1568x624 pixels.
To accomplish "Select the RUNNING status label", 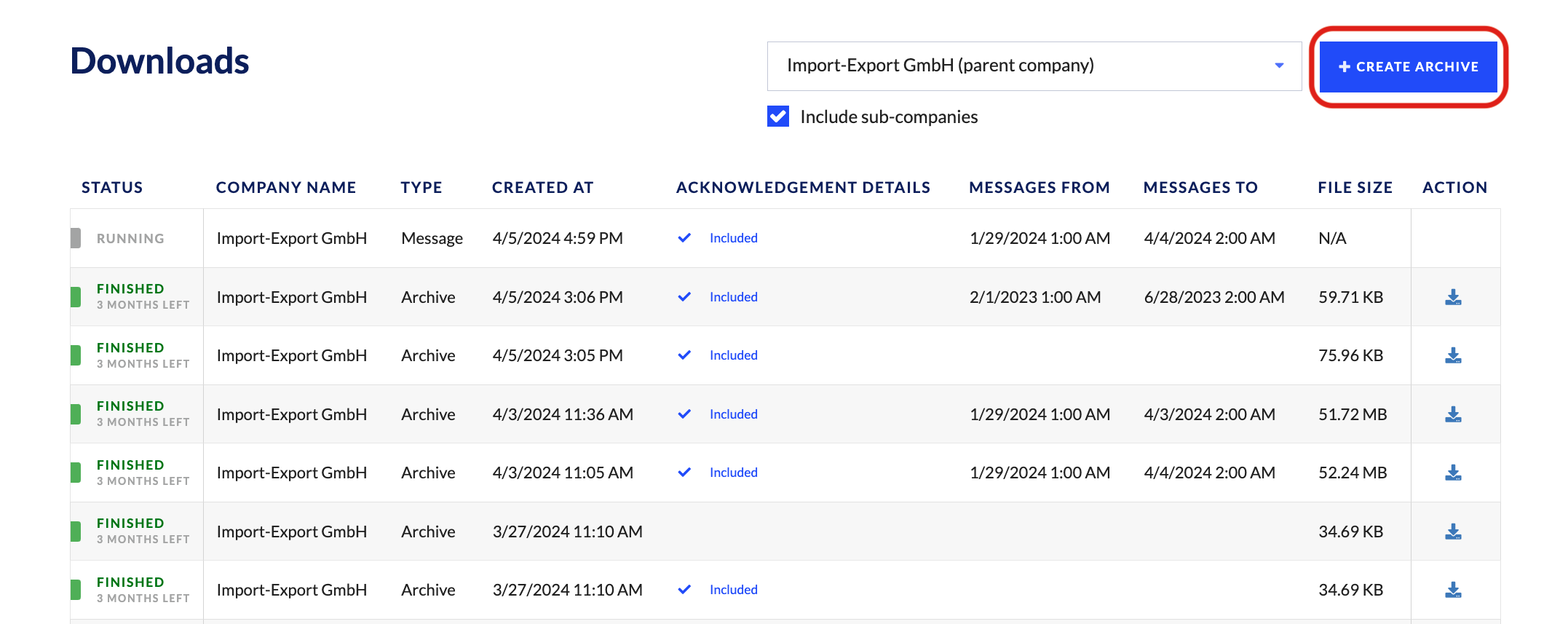I will (130, 239).
